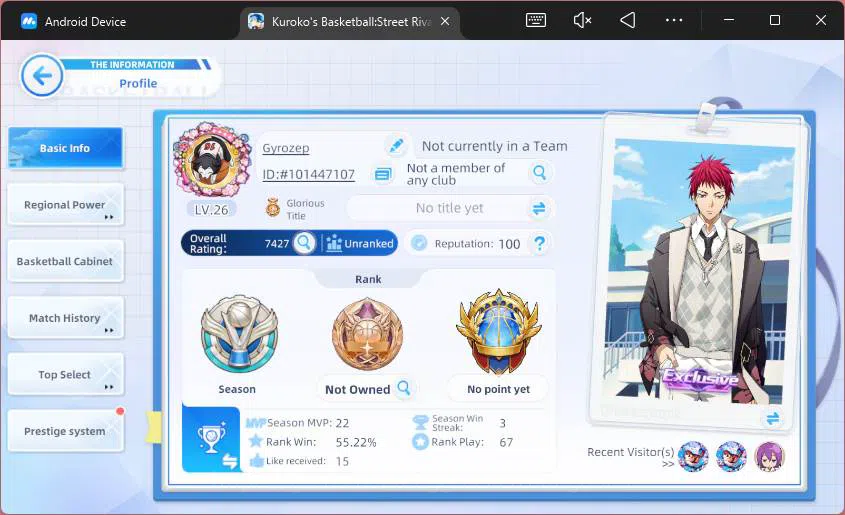Viewport: 845px width, 515px height.
Task: Open the emulator more options menu
Action: [x=674, y=20]
